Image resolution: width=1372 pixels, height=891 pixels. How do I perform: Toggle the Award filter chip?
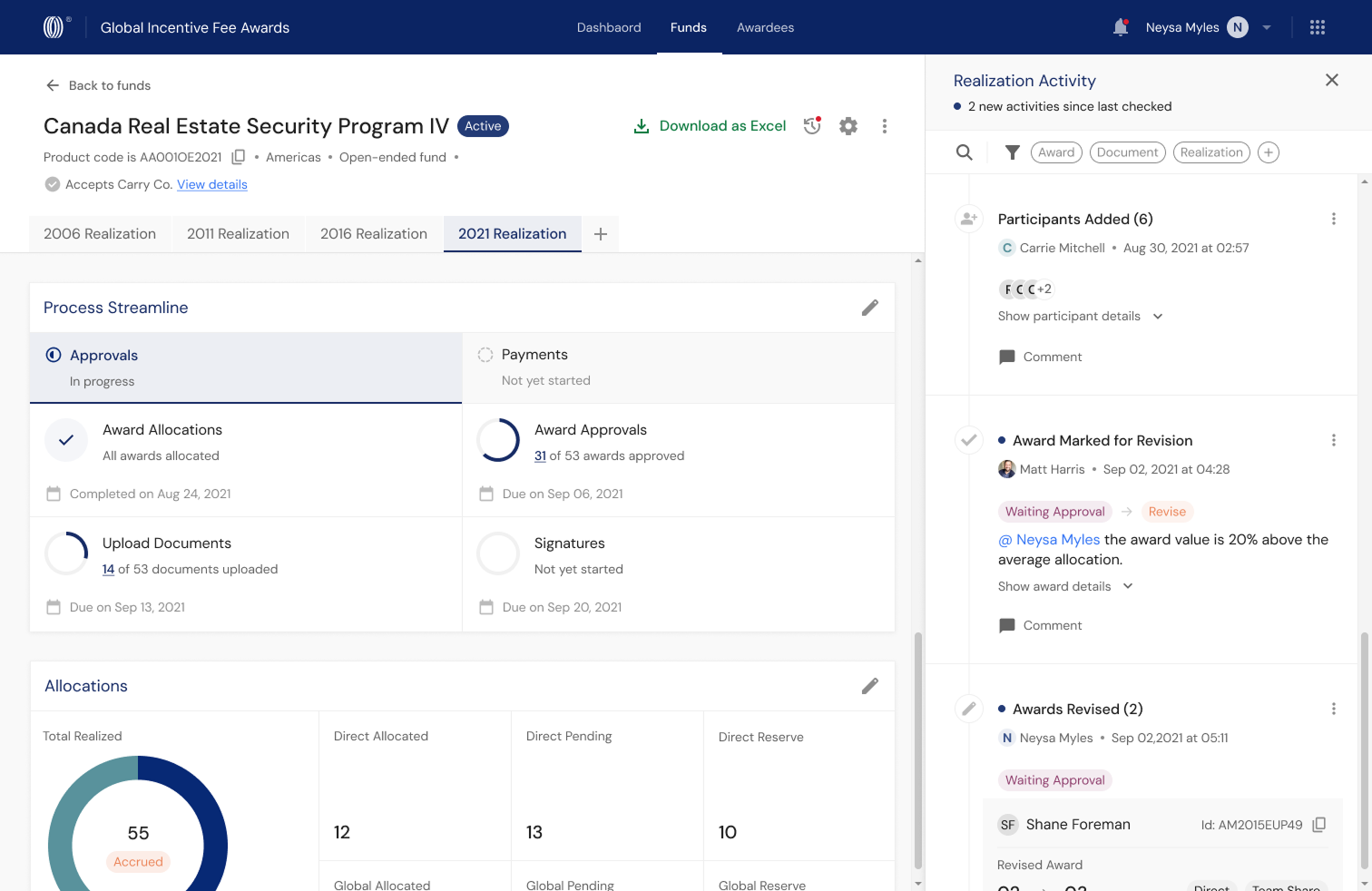click(1057, 152)
